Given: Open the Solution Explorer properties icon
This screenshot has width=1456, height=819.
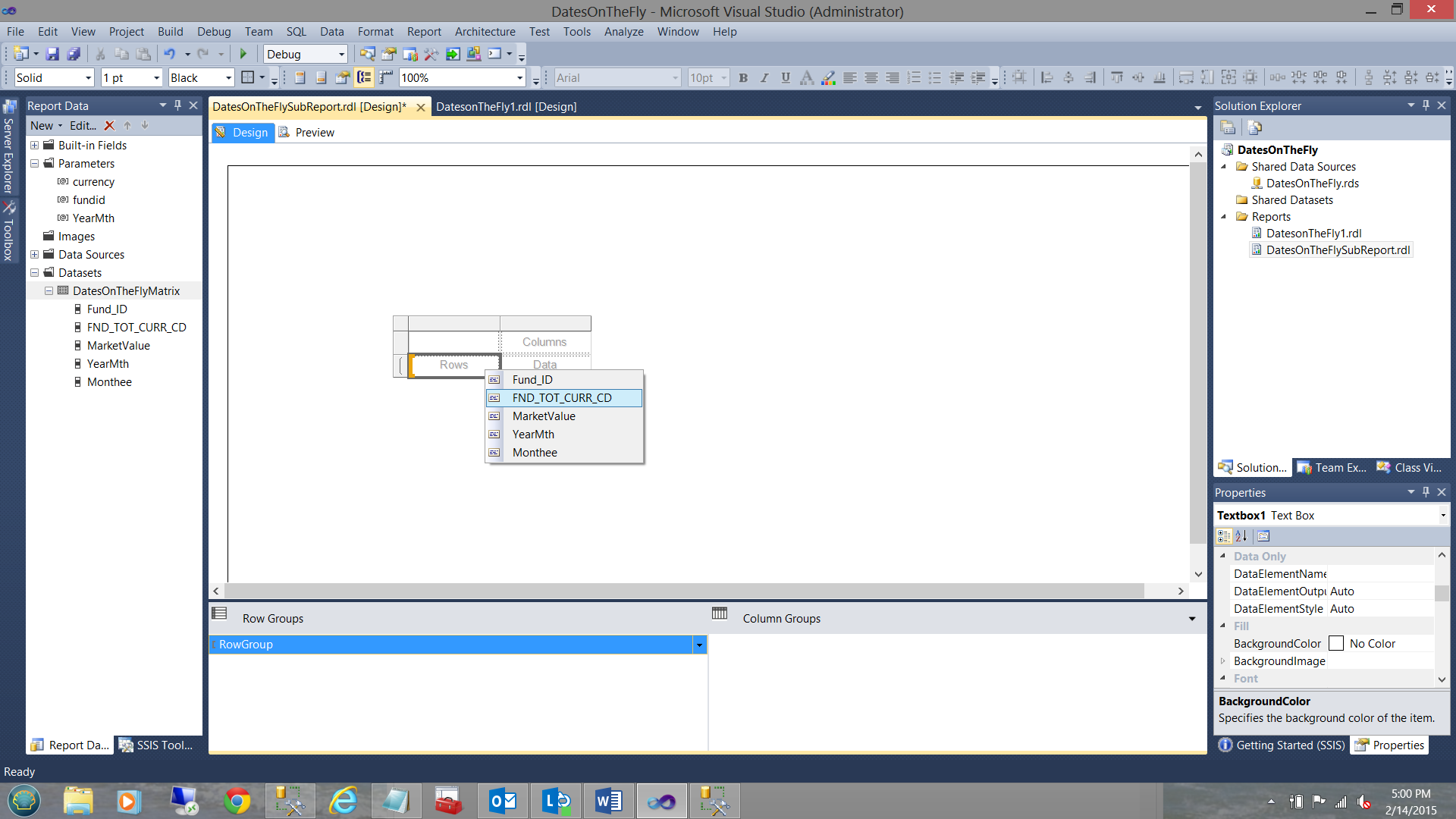Looking at the screenshot, I should [x=1228, y=127].
